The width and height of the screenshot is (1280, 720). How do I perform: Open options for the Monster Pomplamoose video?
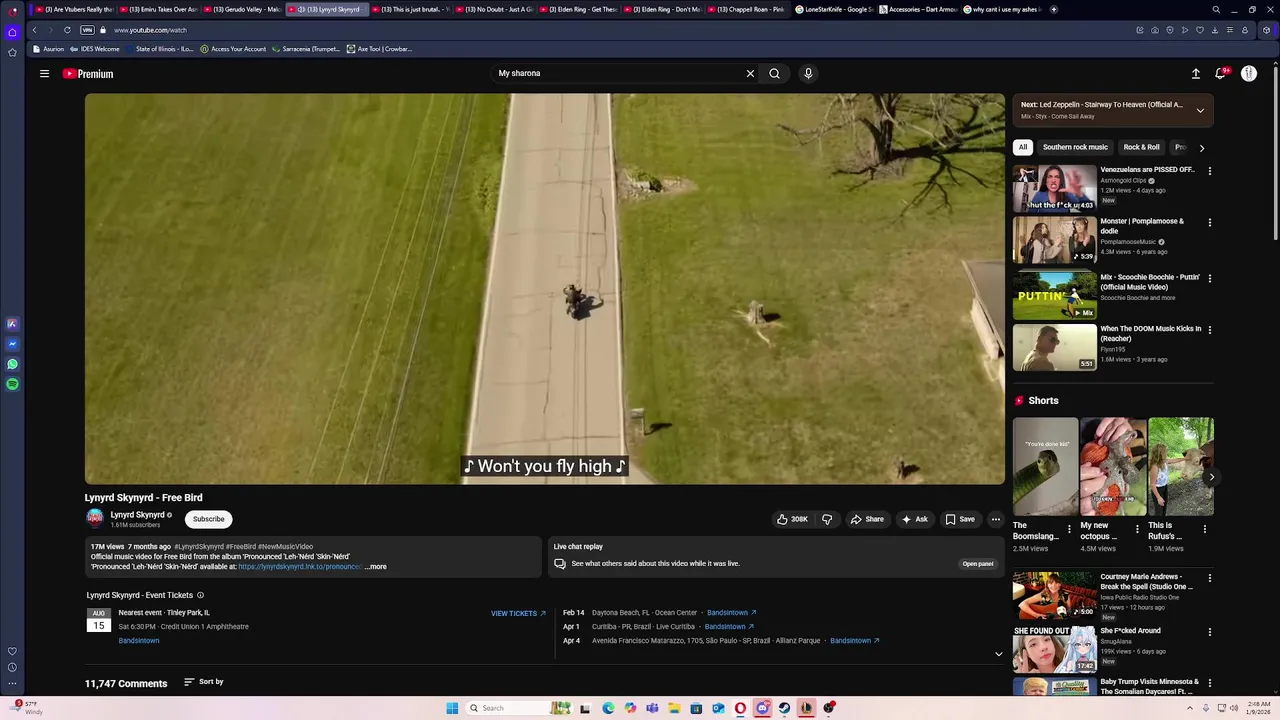[1209, 223]
